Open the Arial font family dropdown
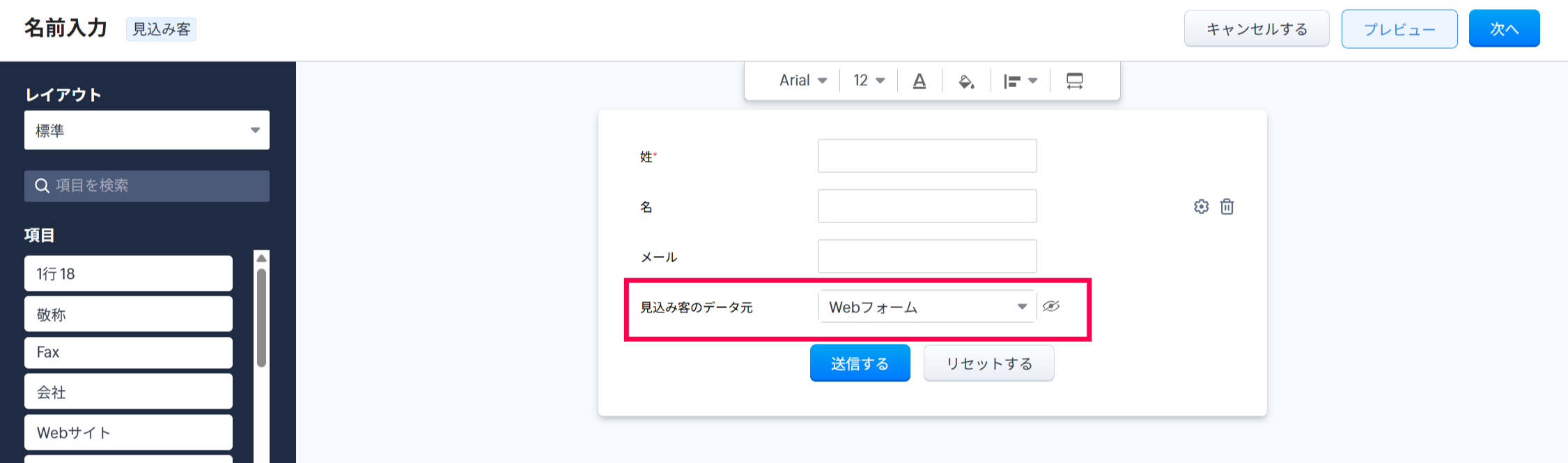Viewport: 1568px width, 463px height. point(802,81)
